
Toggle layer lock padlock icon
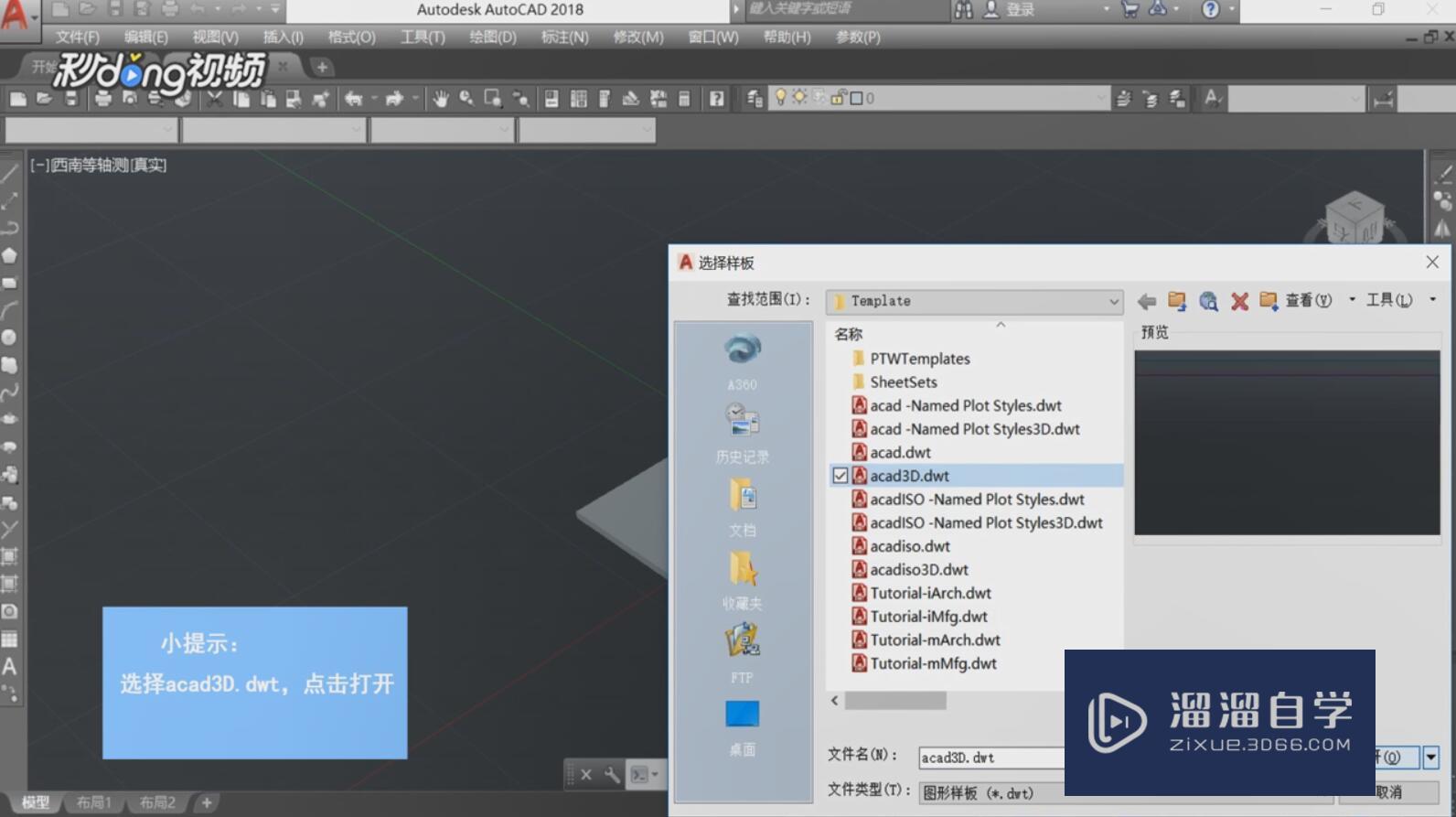[837, 97]
